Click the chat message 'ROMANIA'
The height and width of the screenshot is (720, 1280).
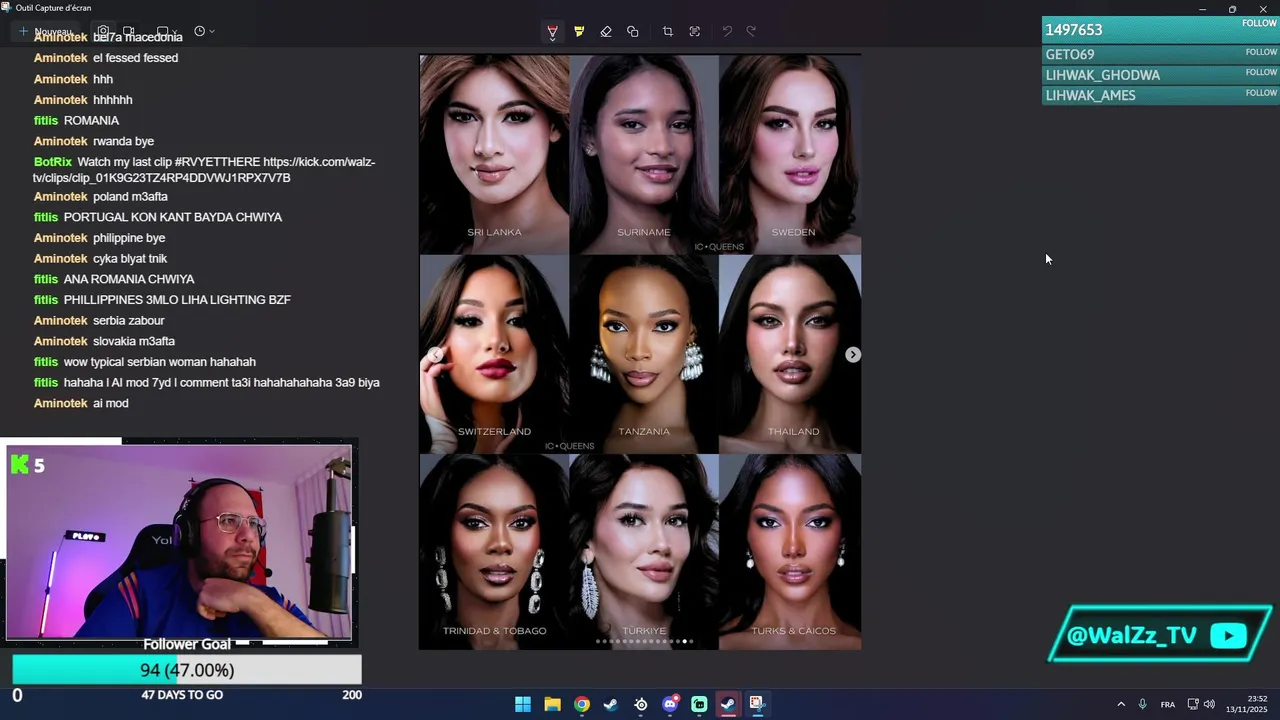coord(91,121)
